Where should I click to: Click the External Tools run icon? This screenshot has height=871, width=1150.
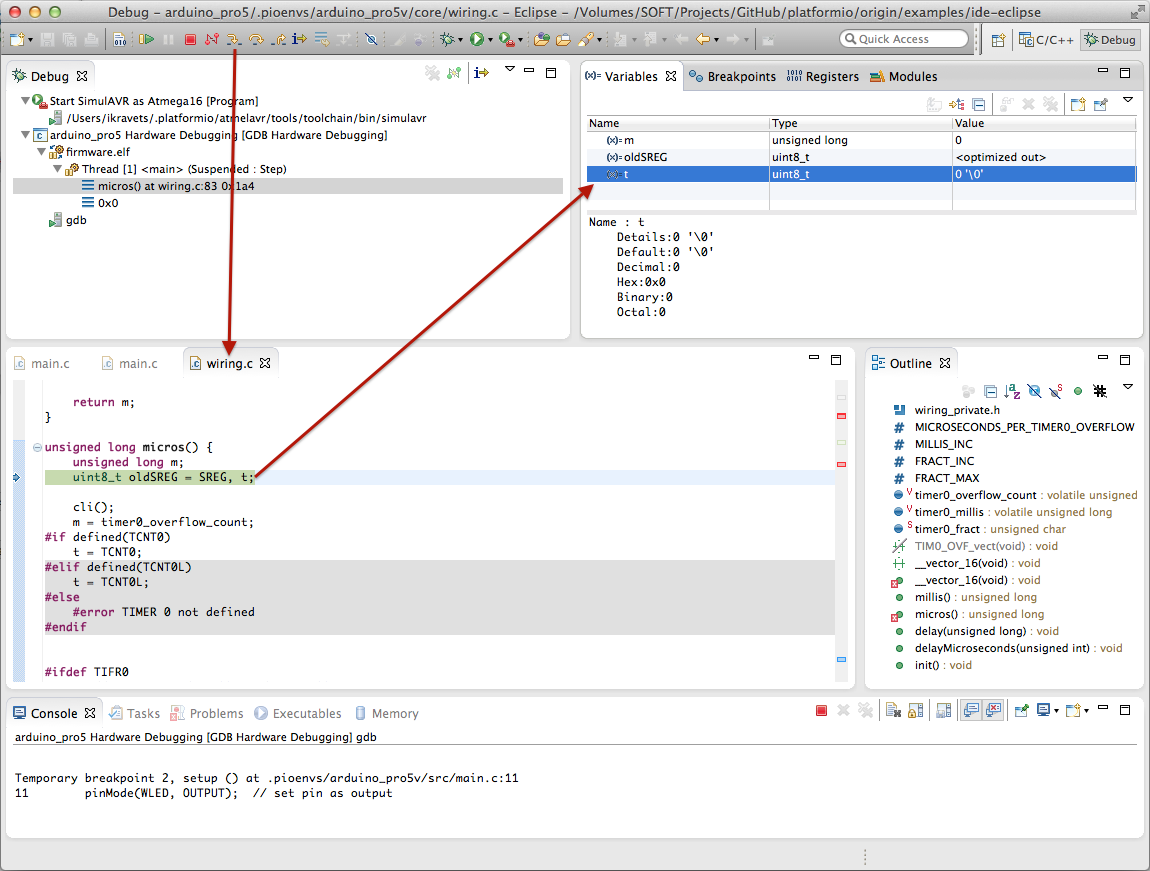[506, 39]
